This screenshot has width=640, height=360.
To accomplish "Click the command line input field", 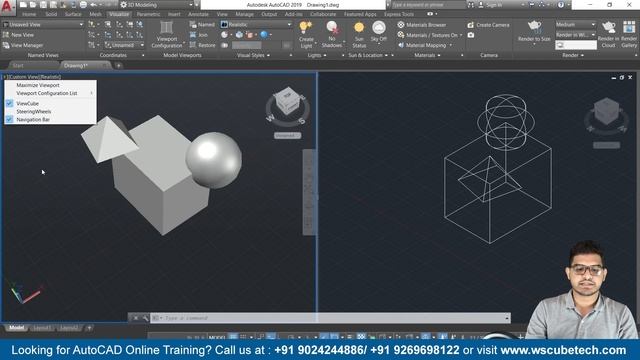I will 331,318.
